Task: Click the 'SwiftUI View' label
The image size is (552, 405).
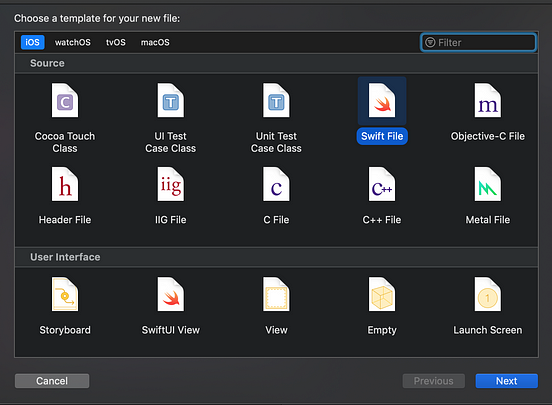Action: (170, 330)
